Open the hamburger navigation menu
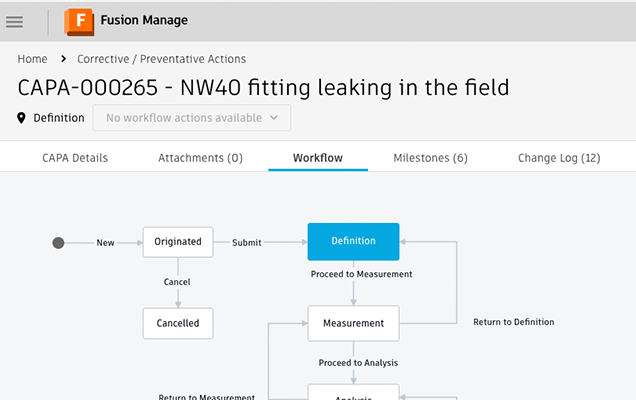636x400 pixels. pyautogui.click(x=15, y=21)
